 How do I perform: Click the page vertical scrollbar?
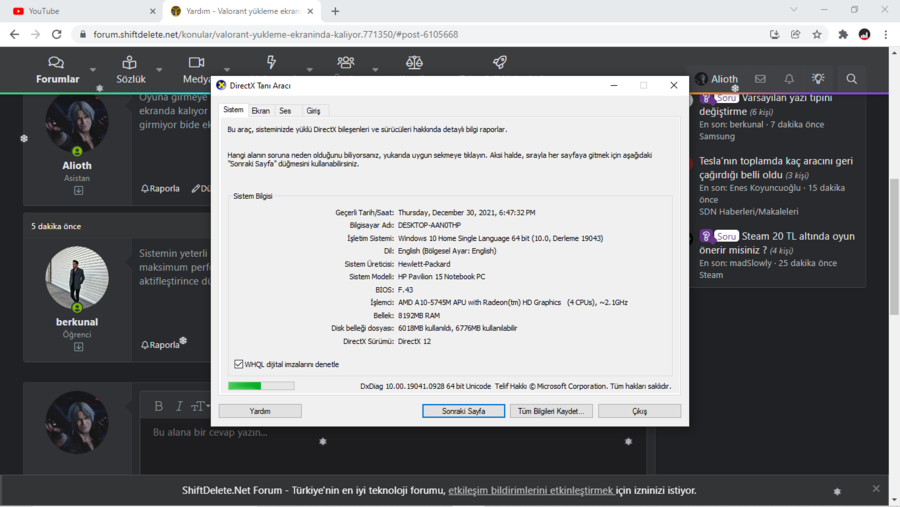coord(894,247)
